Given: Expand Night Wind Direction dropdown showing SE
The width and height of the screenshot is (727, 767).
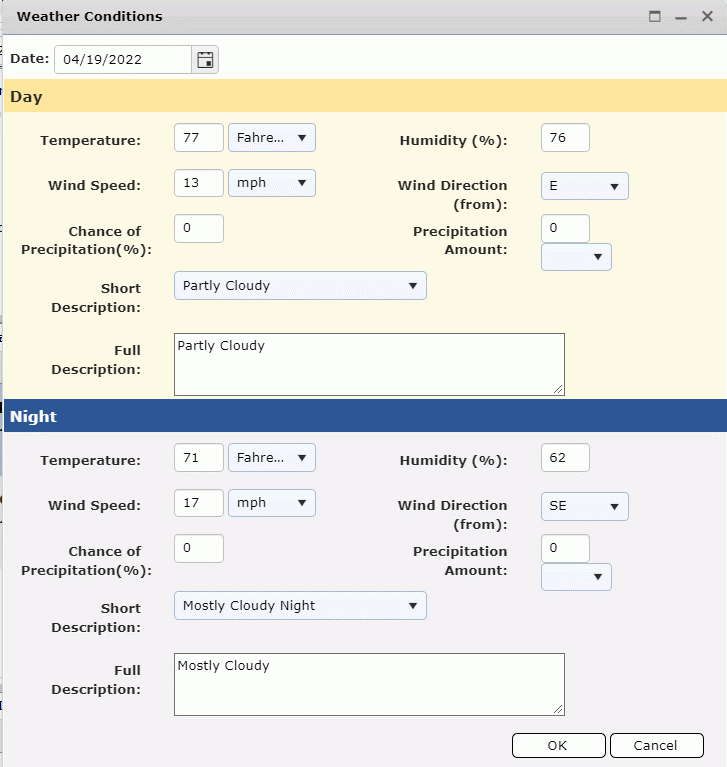Looking at the screenshot, I should point(585,506).
